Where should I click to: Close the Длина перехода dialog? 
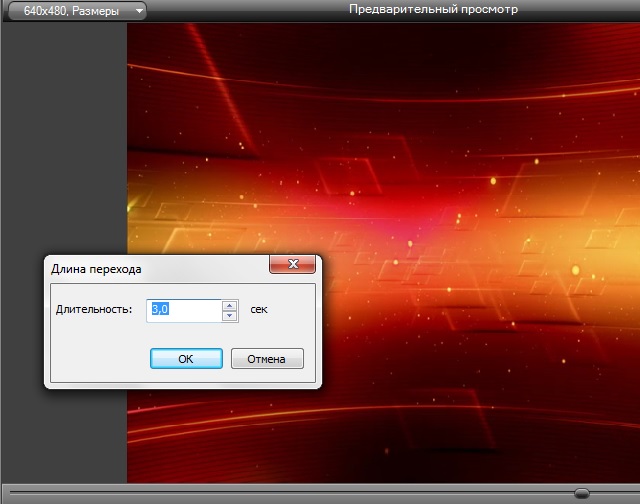[x=292, y=264]
